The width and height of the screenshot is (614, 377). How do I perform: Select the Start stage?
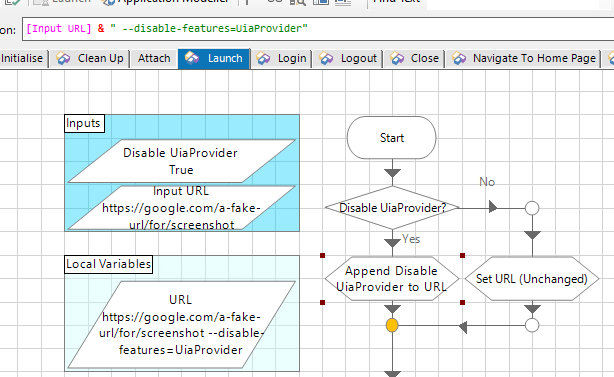(x=392, y=137)
